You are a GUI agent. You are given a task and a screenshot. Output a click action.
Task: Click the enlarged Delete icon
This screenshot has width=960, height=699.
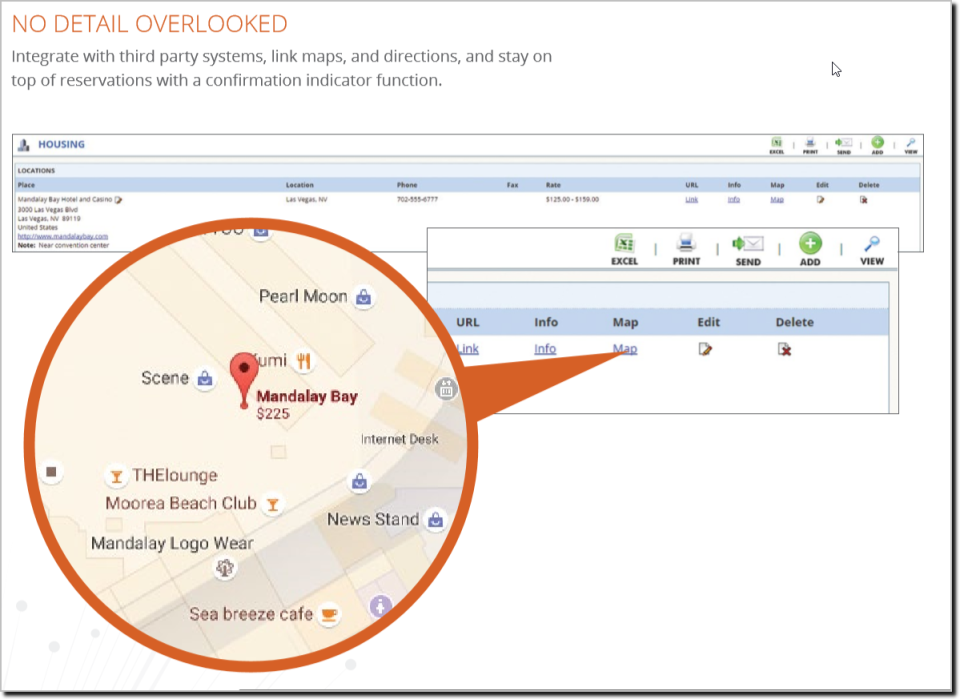coord(784,349)
